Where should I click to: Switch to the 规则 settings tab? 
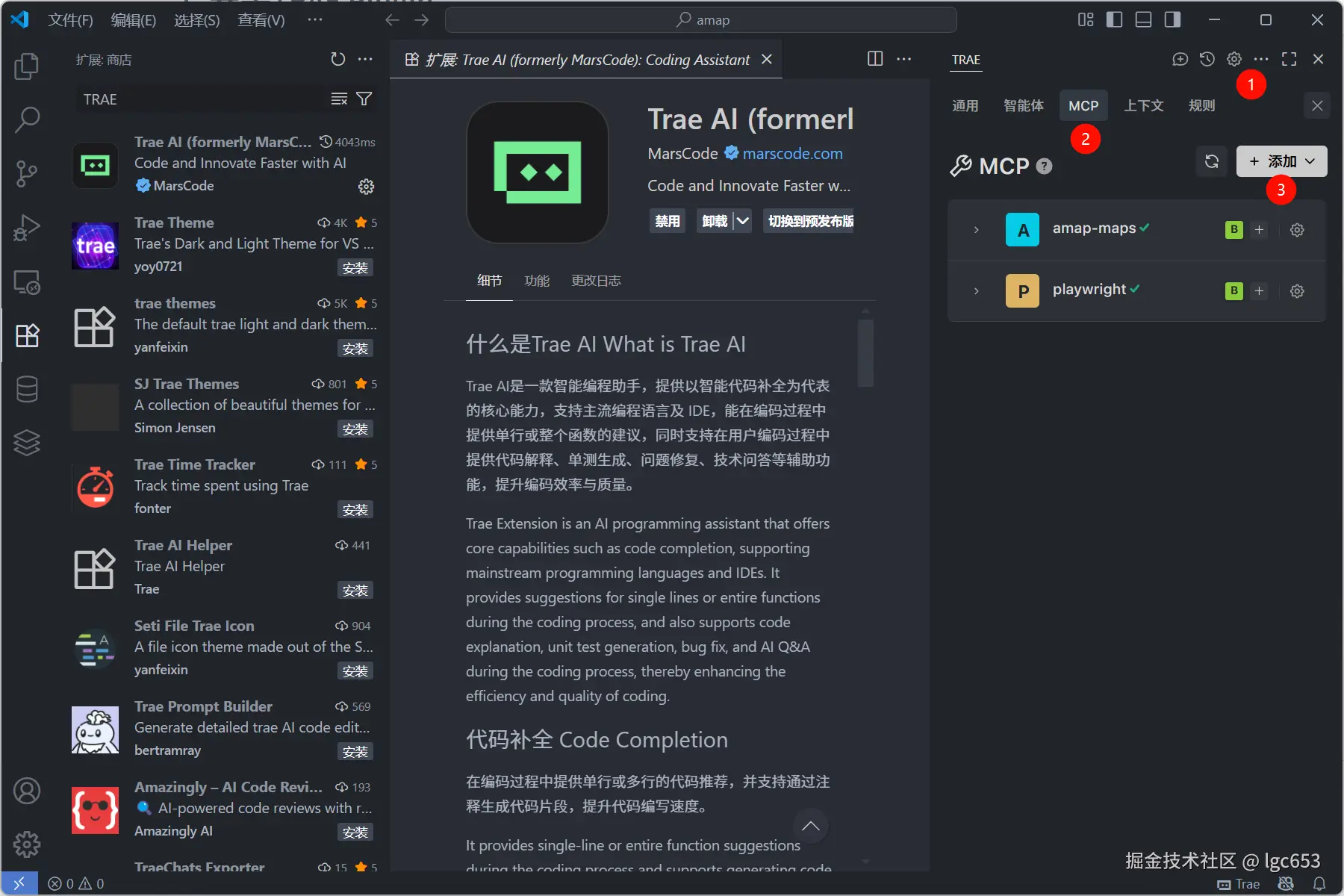1202,106
